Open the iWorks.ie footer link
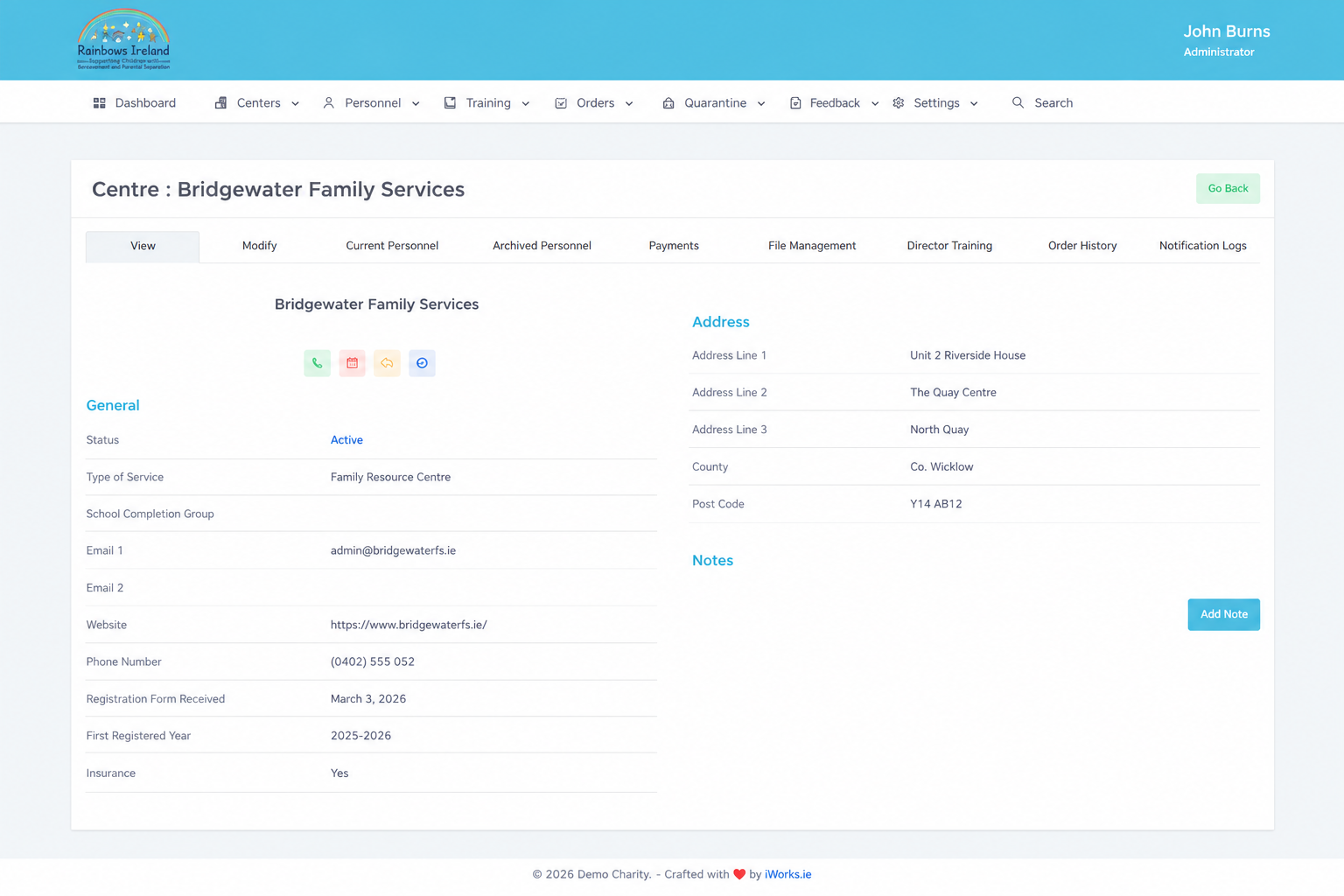Viewport: 1344px width, 896px height. coord(787,874)
